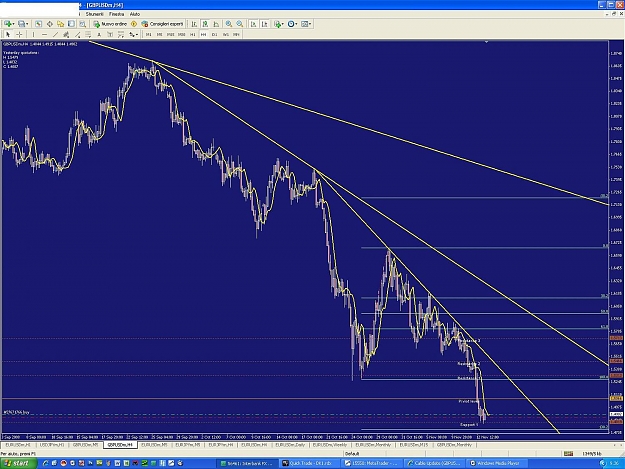Pick the vertical line drawing tool

[x=33, y=35]
